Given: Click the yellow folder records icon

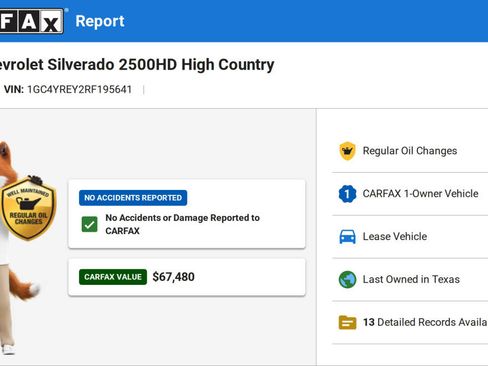Looking at the screenshot, I should [347, 322].
